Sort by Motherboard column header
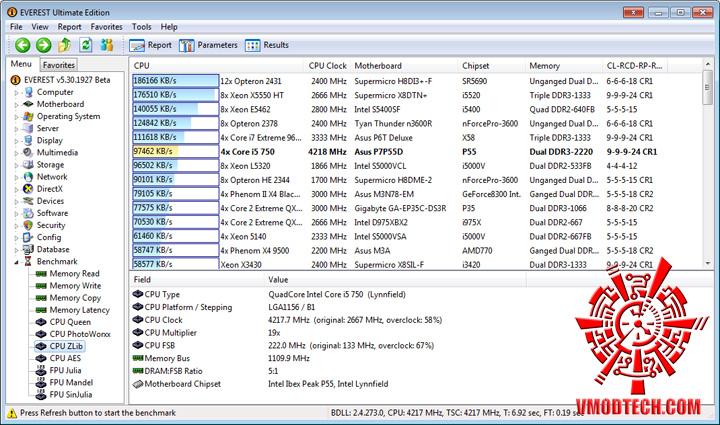 pos(404,66)
